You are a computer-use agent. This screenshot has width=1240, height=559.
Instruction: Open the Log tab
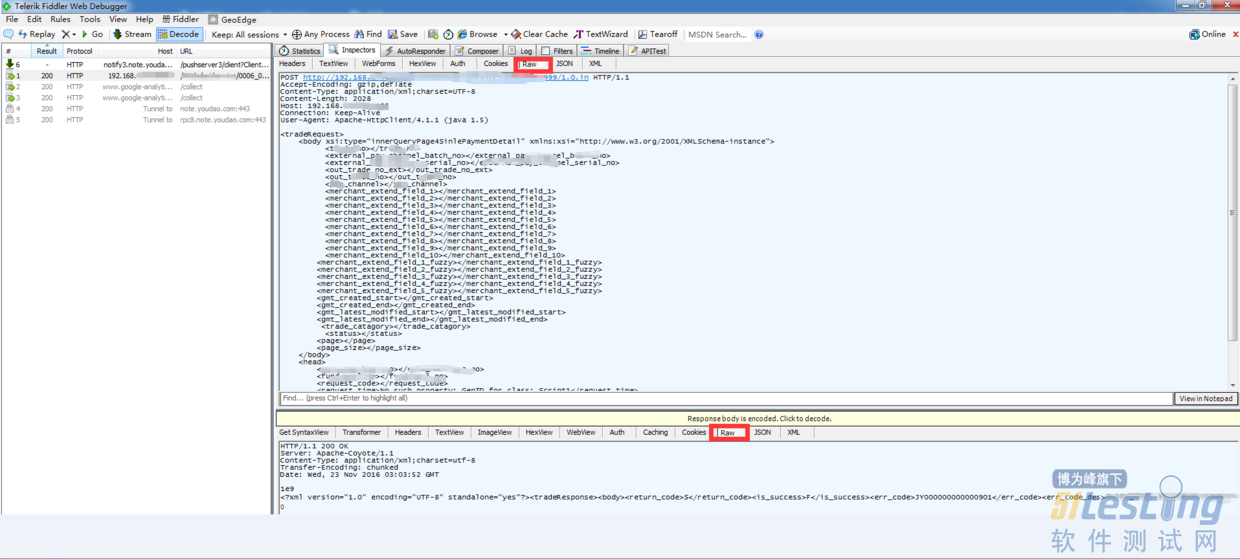[520, 50]
